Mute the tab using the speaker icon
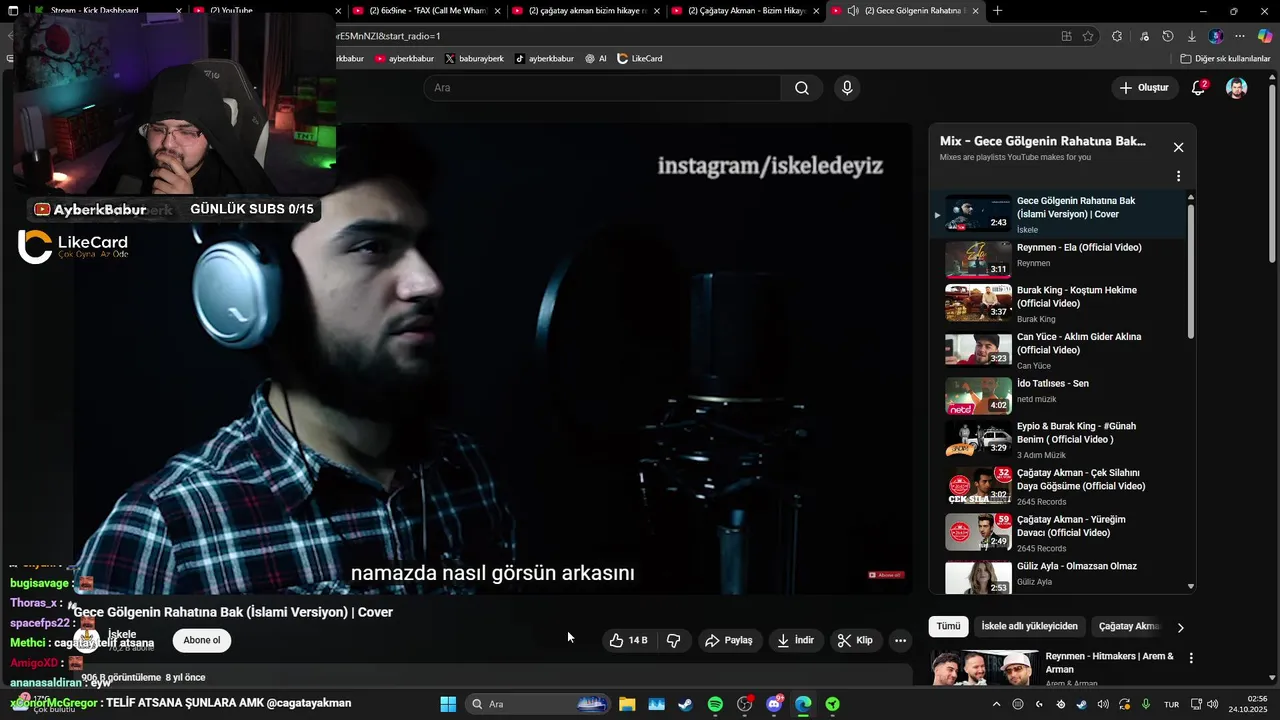The width and height of the screenshot is (1280, 720). 853,11
